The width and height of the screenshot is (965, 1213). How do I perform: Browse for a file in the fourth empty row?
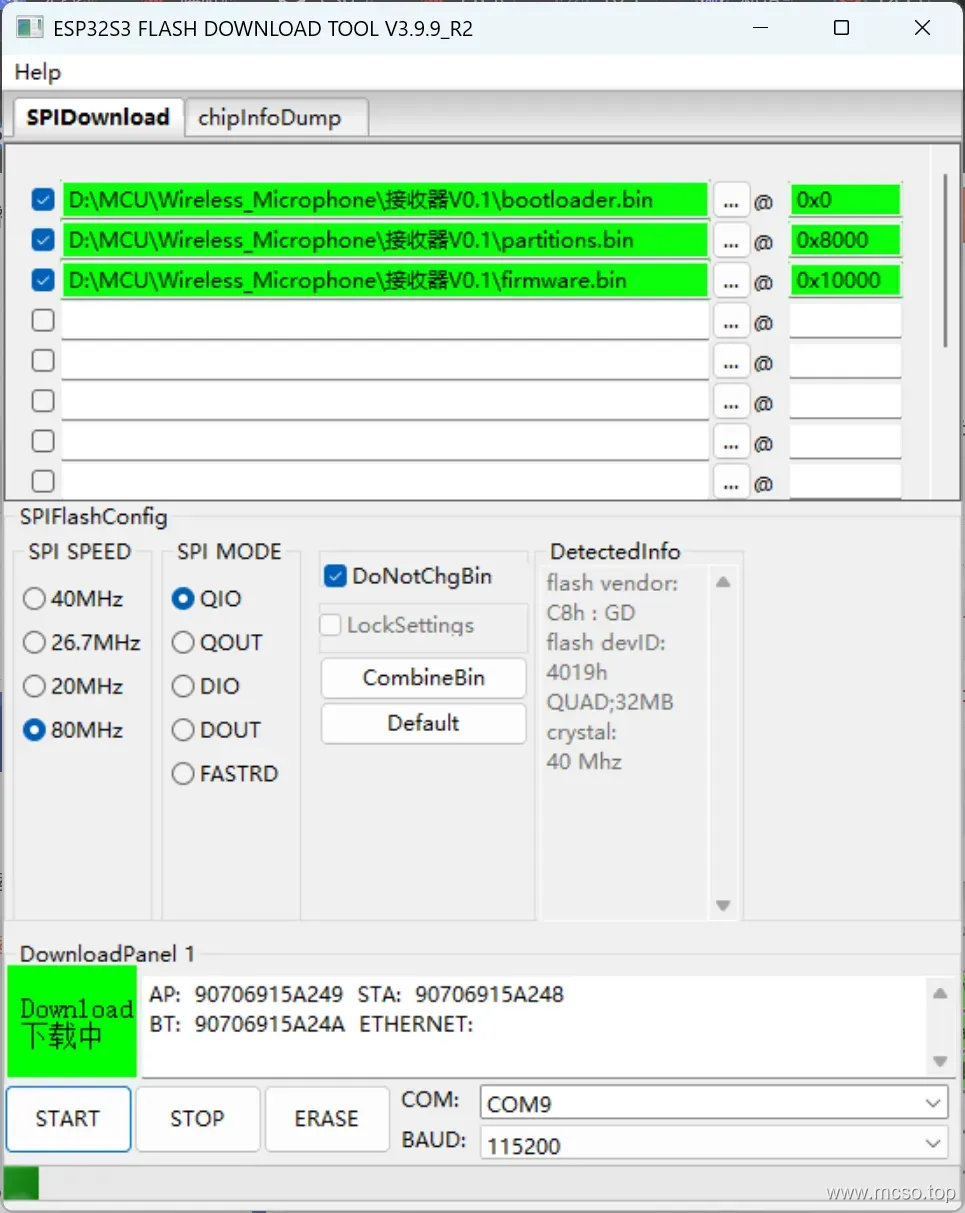click(731, 321)
